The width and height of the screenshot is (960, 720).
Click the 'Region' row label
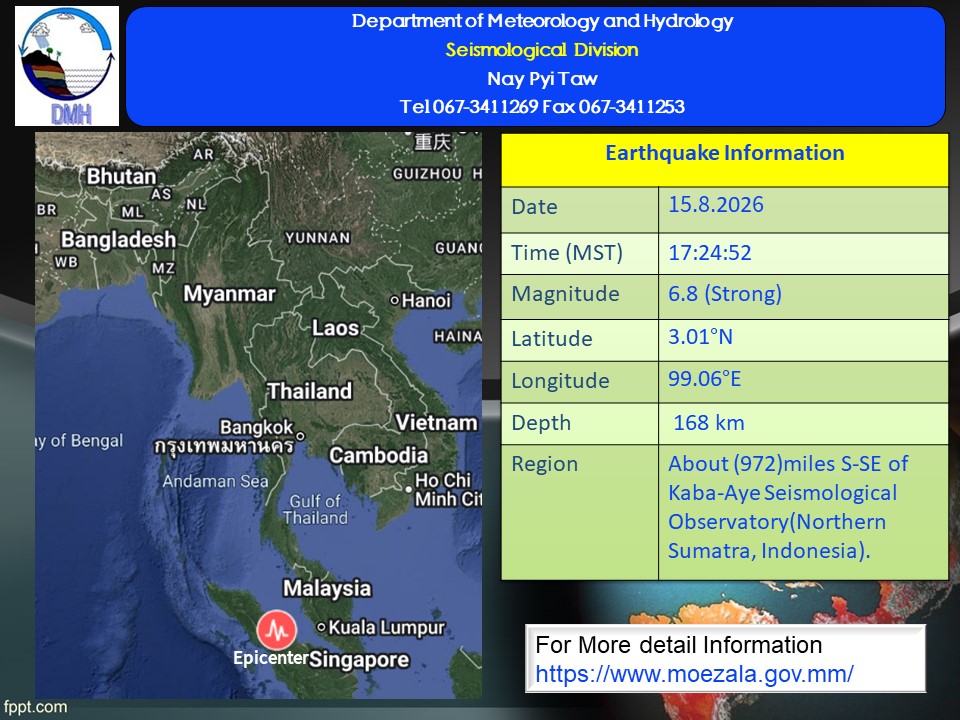pyautogui.click(x=544, y=464)
